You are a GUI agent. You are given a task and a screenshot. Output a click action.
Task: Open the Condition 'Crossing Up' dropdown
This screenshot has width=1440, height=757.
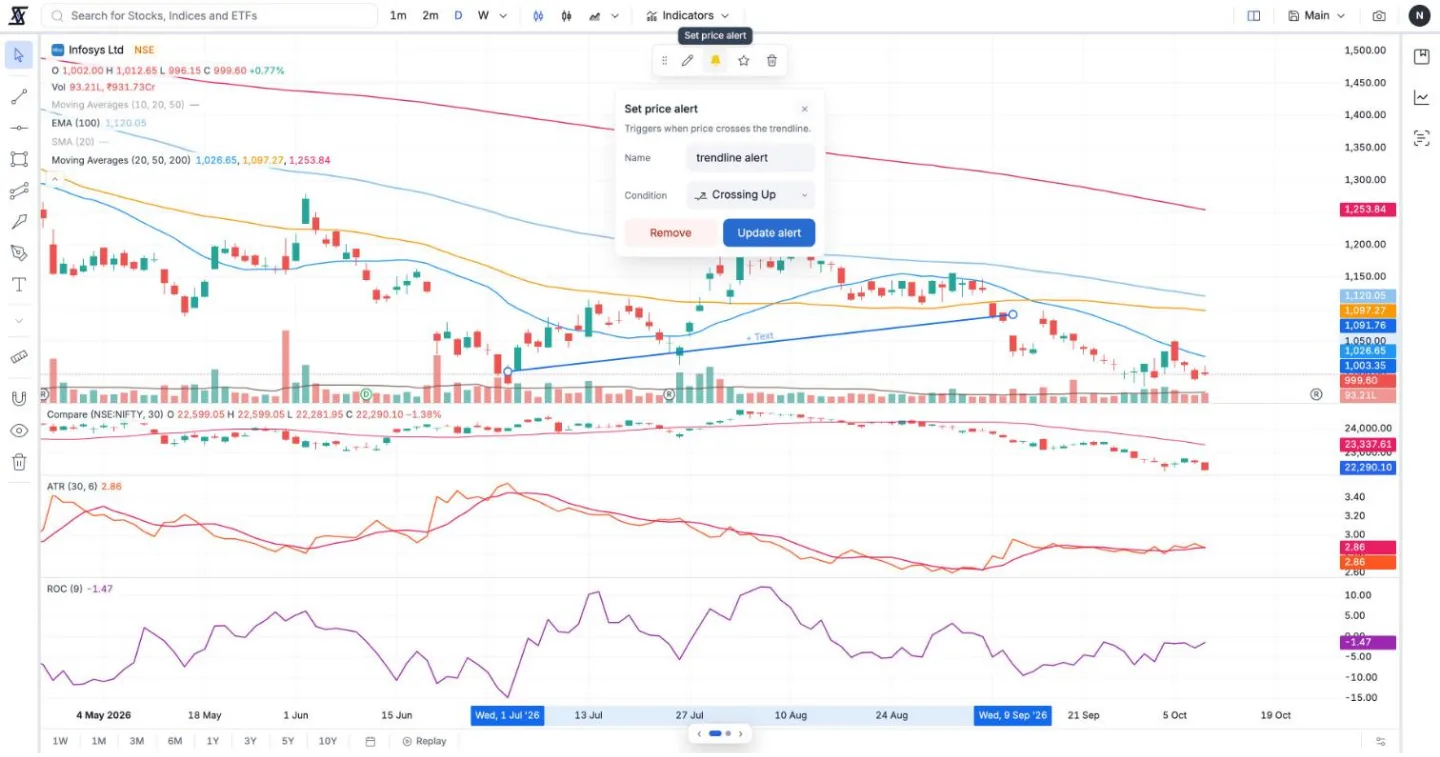(751, 195)
